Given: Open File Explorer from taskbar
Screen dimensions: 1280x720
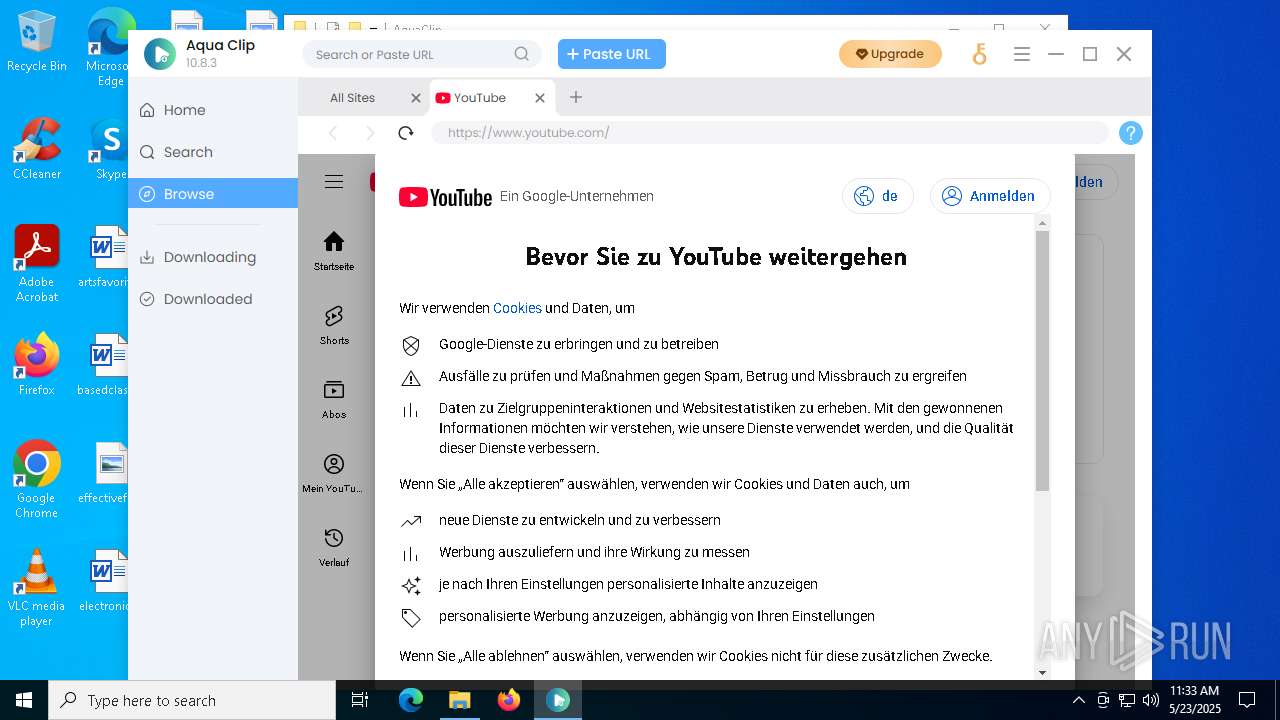Looking at the screenshot, I should (x=459, y=700).
